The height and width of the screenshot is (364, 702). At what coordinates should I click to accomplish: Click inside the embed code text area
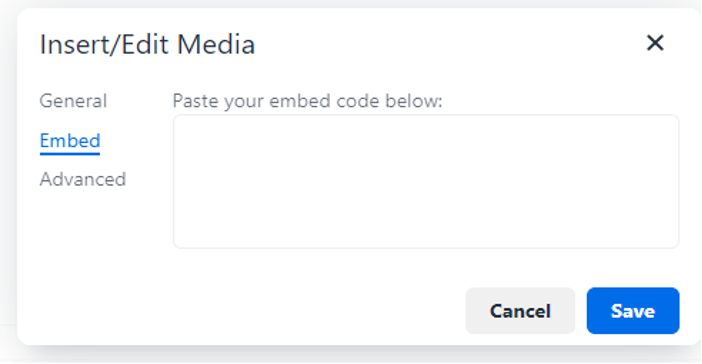tap(426, 181)
